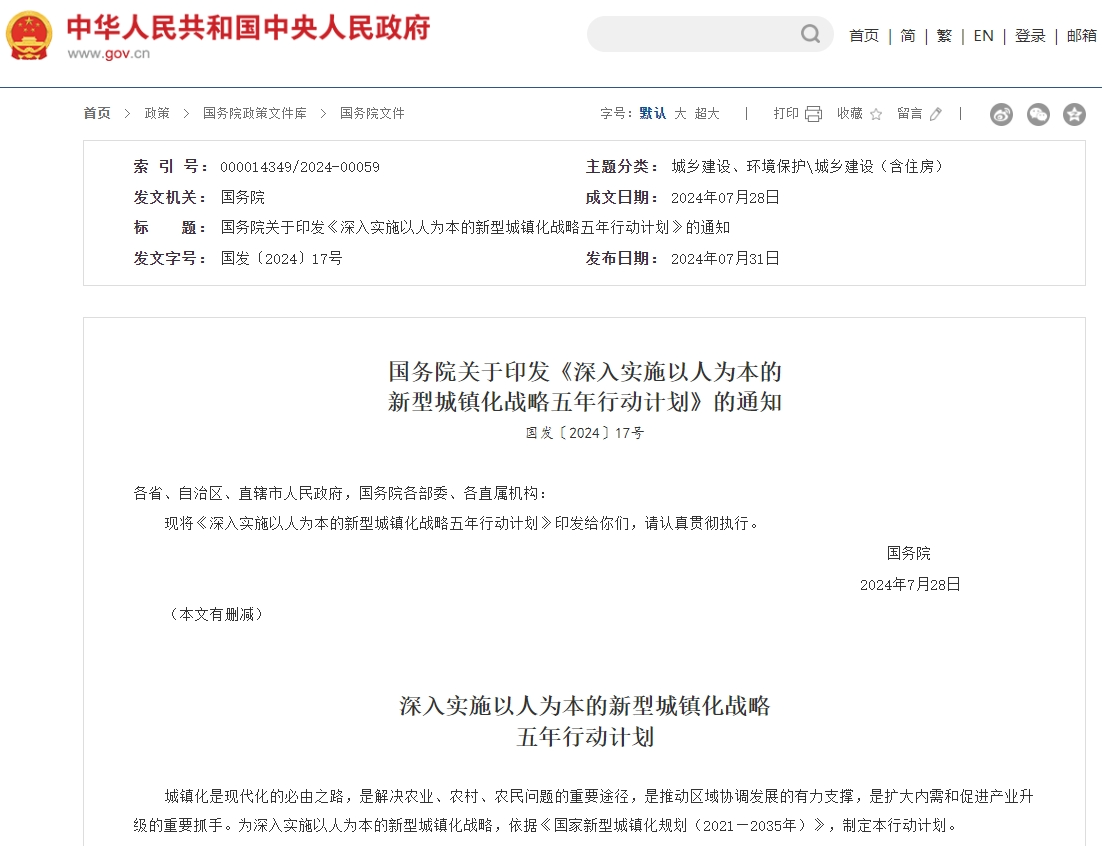Share to Qzone star icon
Viewport: 1102px width, 846px height.
click(x=1074, y=114)
